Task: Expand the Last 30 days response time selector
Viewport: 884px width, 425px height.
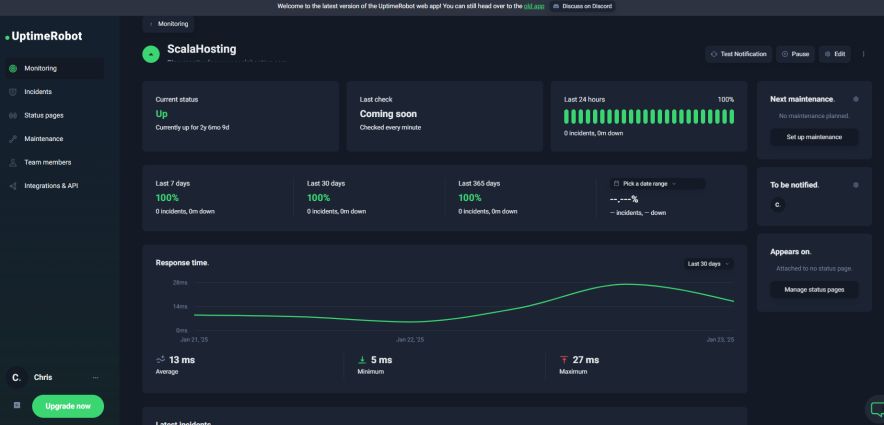Action: (x=709, y=264)
